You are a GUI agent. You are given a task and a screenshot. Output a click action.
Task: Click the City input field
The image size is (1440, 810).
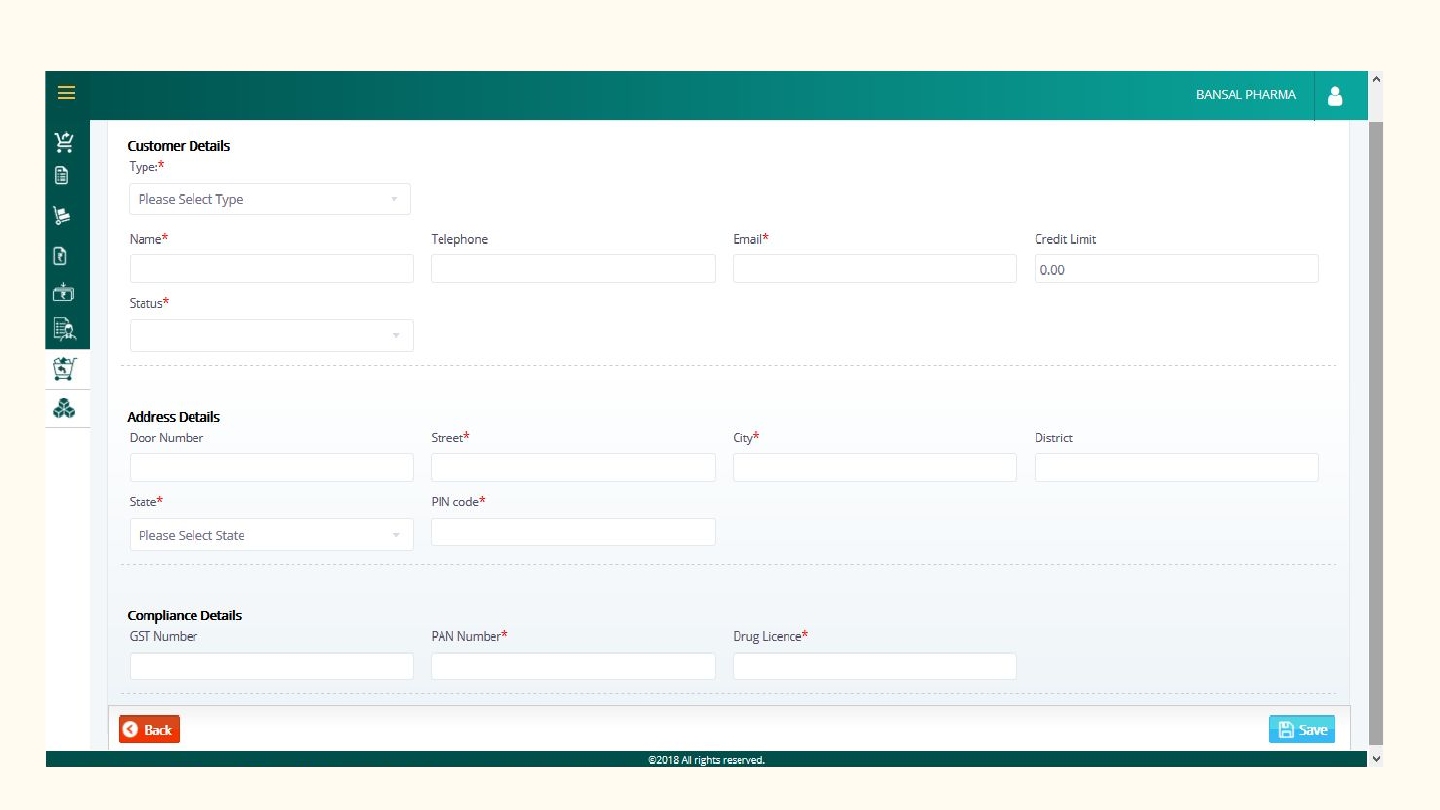pos(875,467)
